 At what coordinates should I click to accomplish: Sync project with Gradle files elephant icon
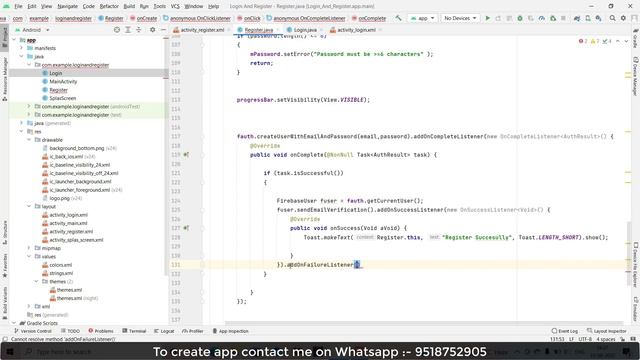click(x=577, y=18)
